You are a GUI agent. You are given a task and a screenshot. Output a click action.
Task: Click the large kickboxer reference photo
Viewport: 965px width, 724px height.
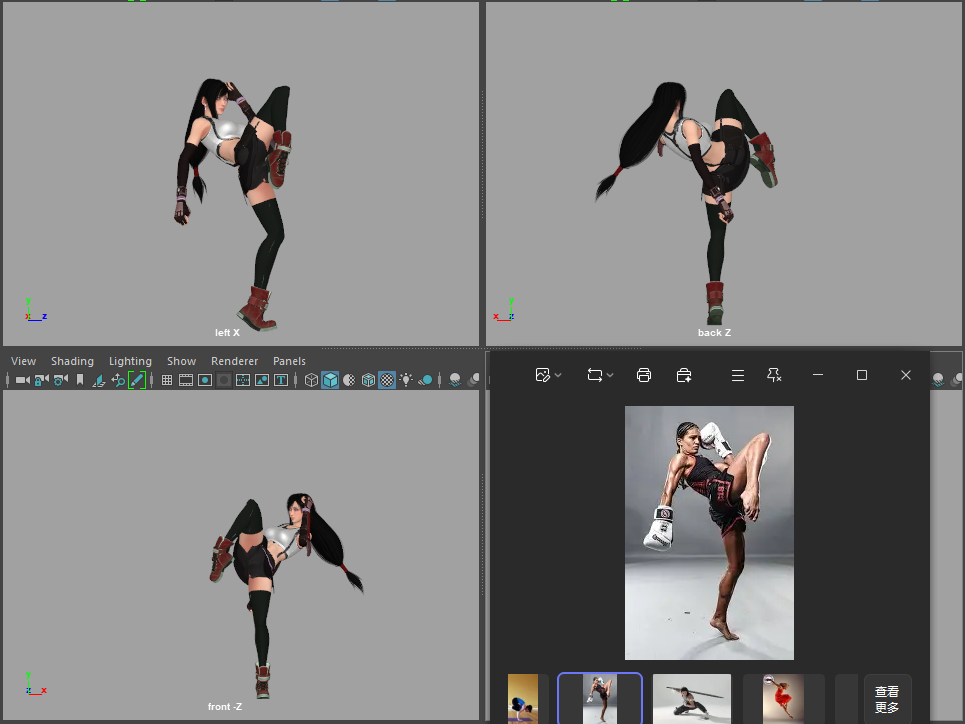click(709, 533)
